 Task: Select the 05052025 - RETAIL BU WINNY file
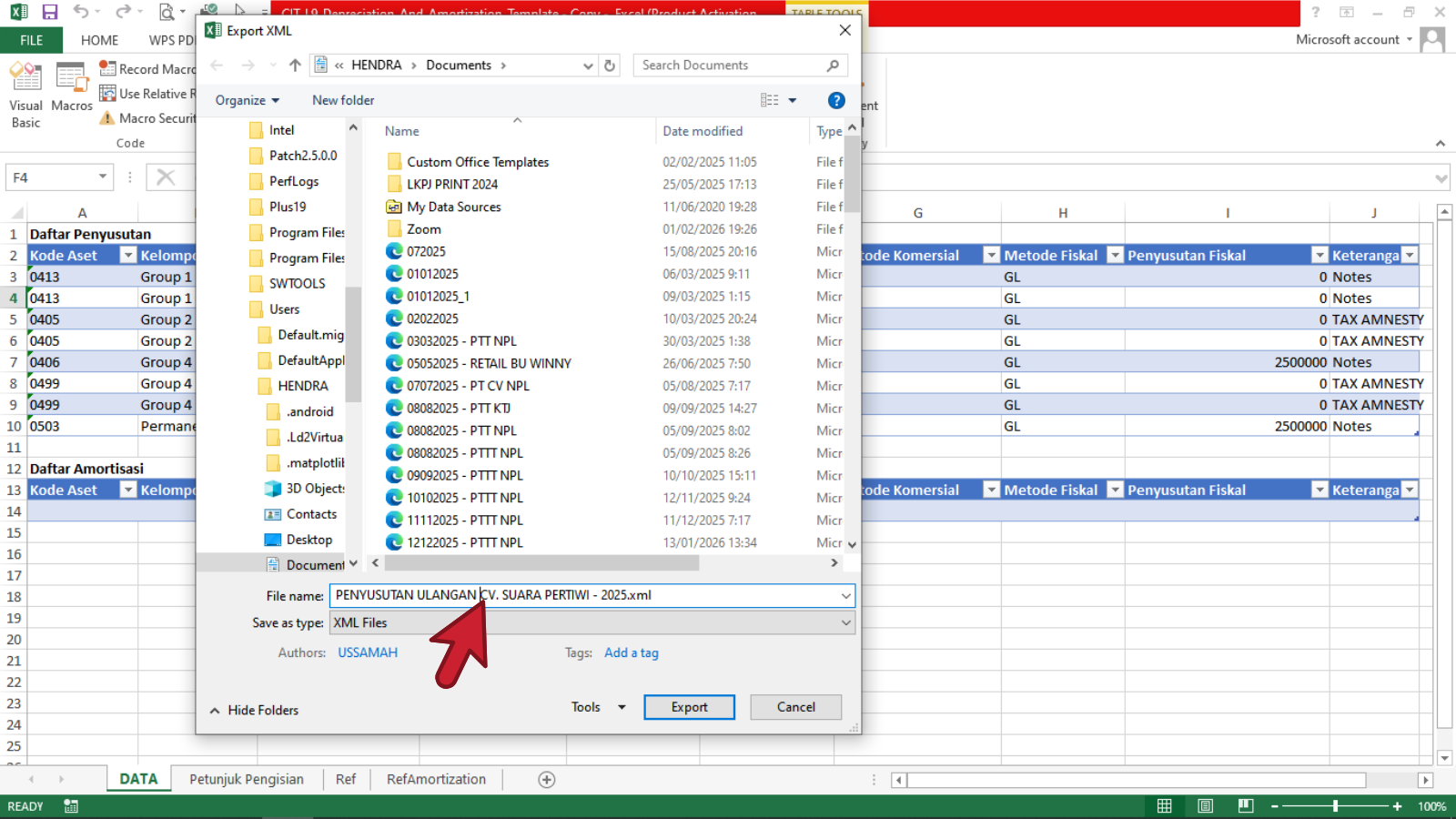click(x=489, y=363)
